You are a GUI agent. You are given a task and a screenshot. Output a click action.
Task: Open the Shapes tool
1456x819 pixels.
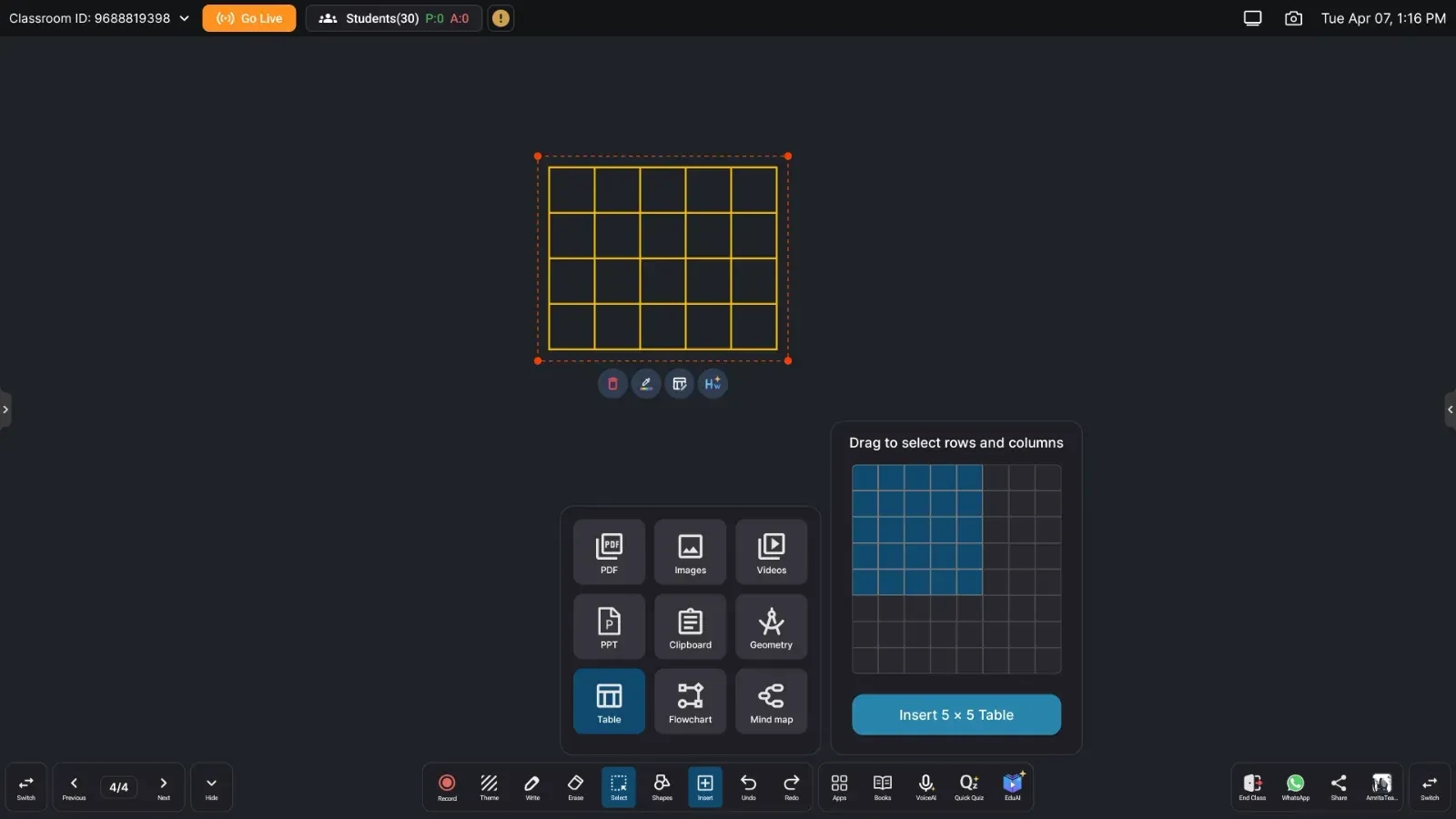point(662,787)
